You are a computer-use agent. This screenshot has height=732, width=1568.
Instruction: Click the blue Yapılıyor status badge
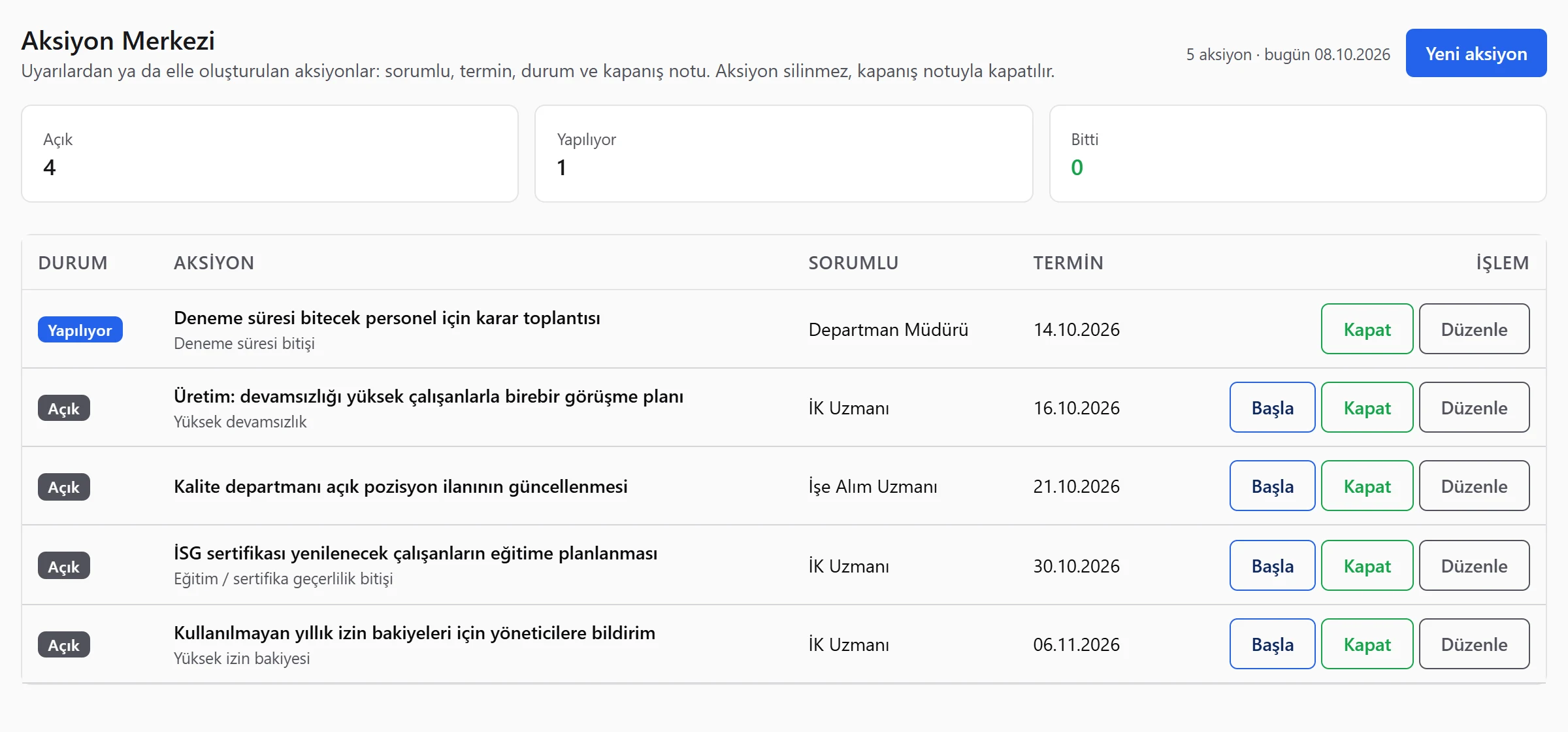coord(80,329)
